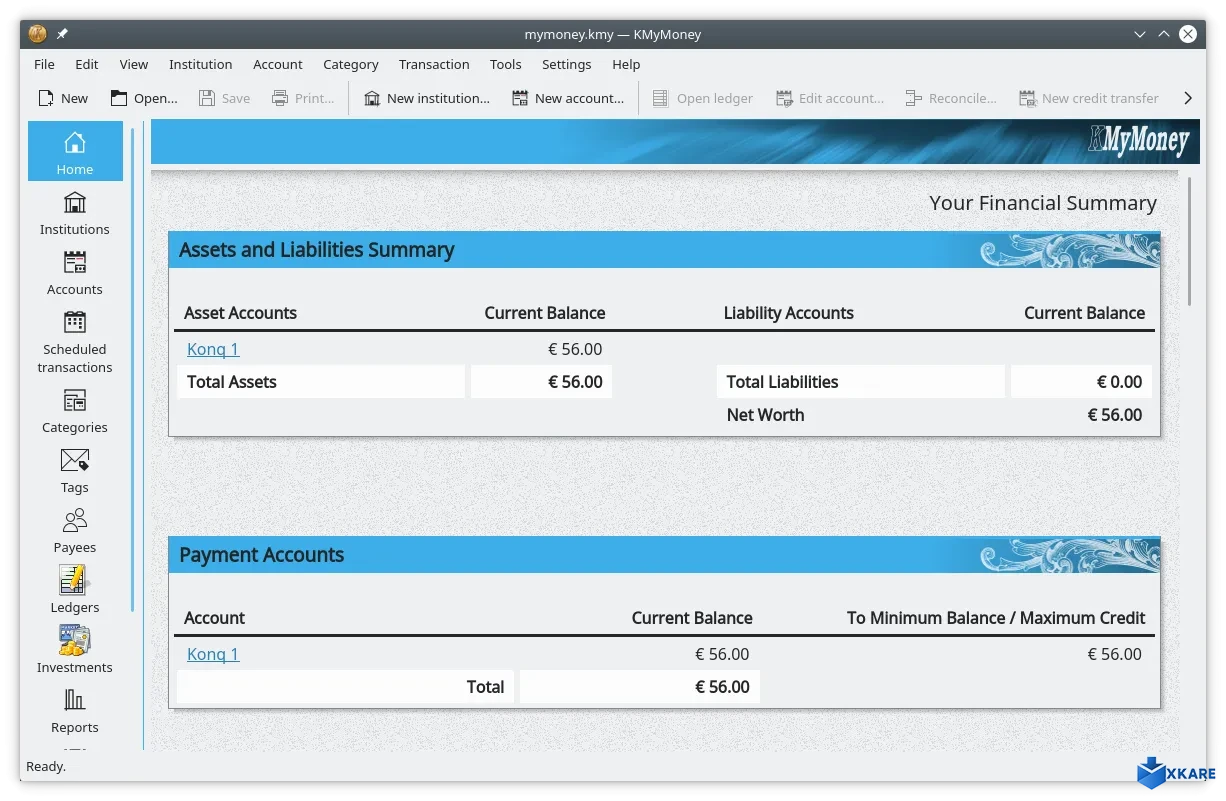Maximize the KMyMoney window
The image size is (1226, 801).
pos(1164,34)
